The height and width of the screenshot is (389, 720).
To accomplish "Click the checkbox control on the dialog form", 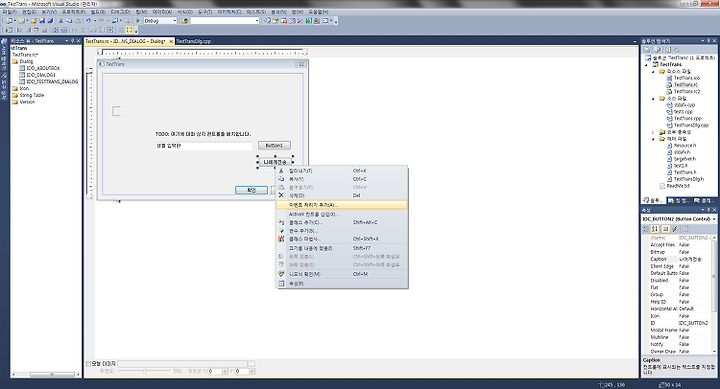I will (117, 111).
